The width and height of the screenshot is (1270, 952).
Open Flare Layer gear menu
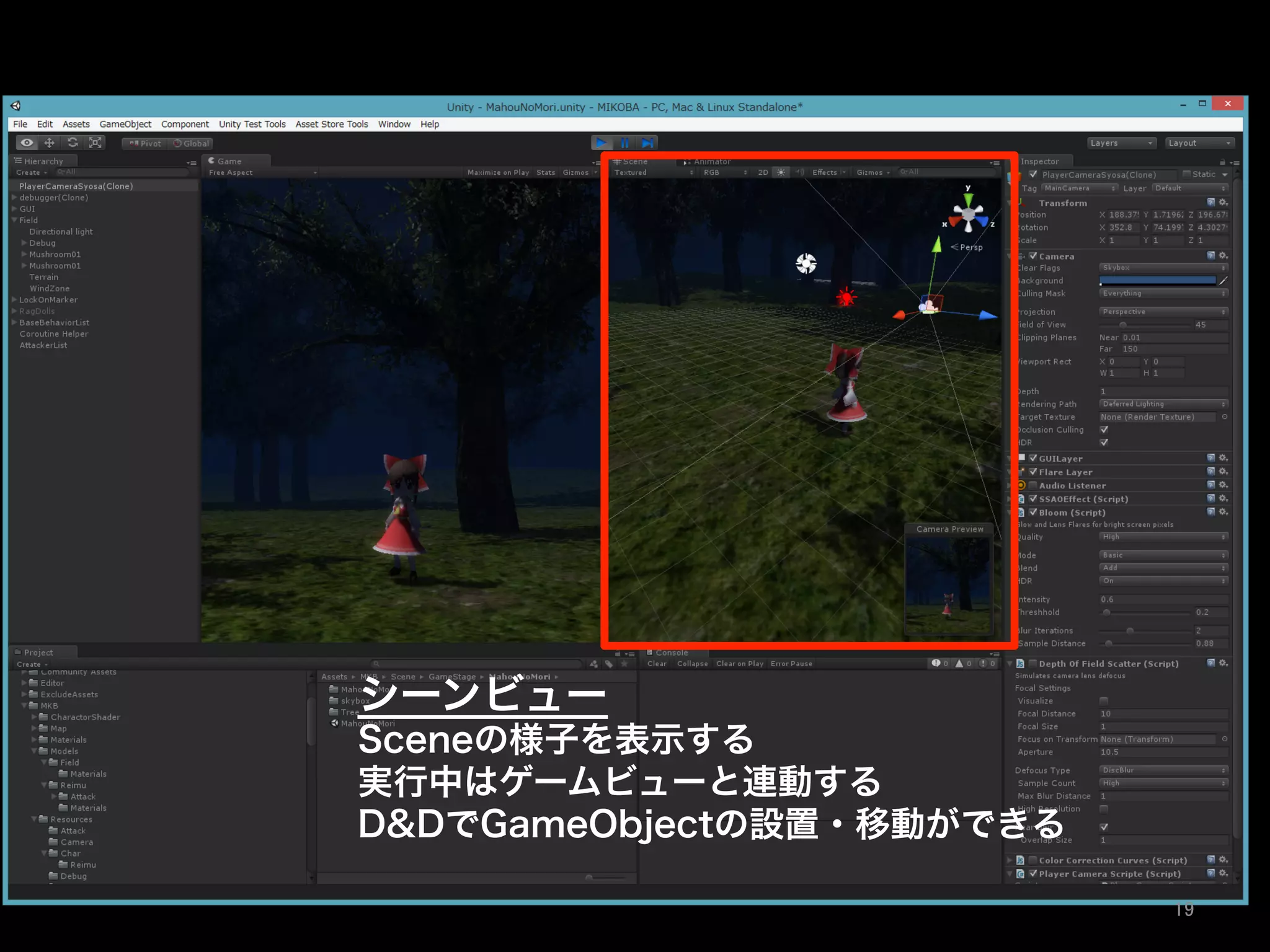[x=1223, y=472]
